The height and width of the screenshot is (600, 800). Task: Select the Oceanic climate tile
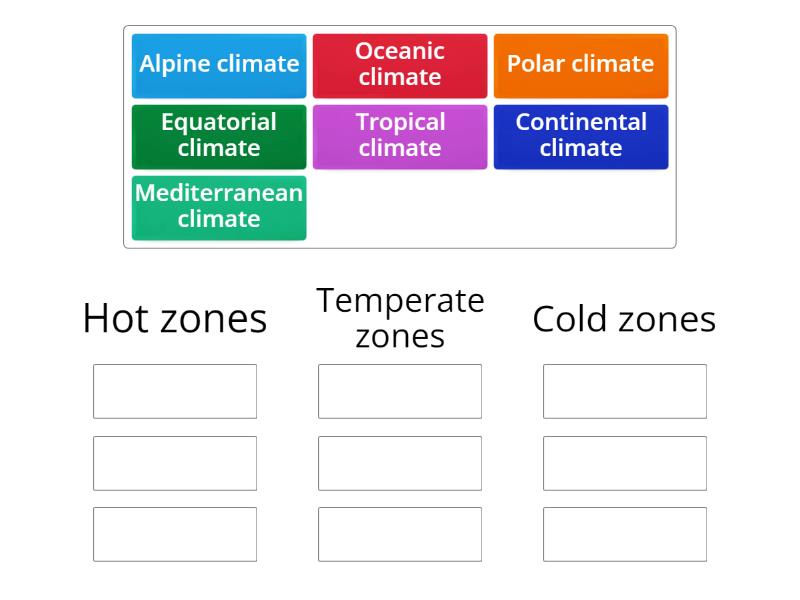(x=400, y=65)
